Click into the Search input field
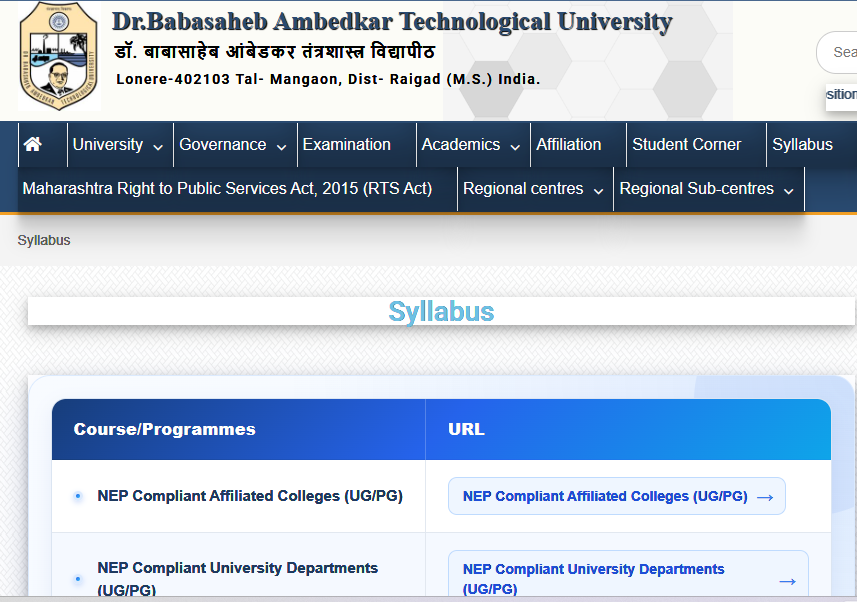Image resolution: width=857 pixels, height=602 pixels. click(x=837, y=52)
